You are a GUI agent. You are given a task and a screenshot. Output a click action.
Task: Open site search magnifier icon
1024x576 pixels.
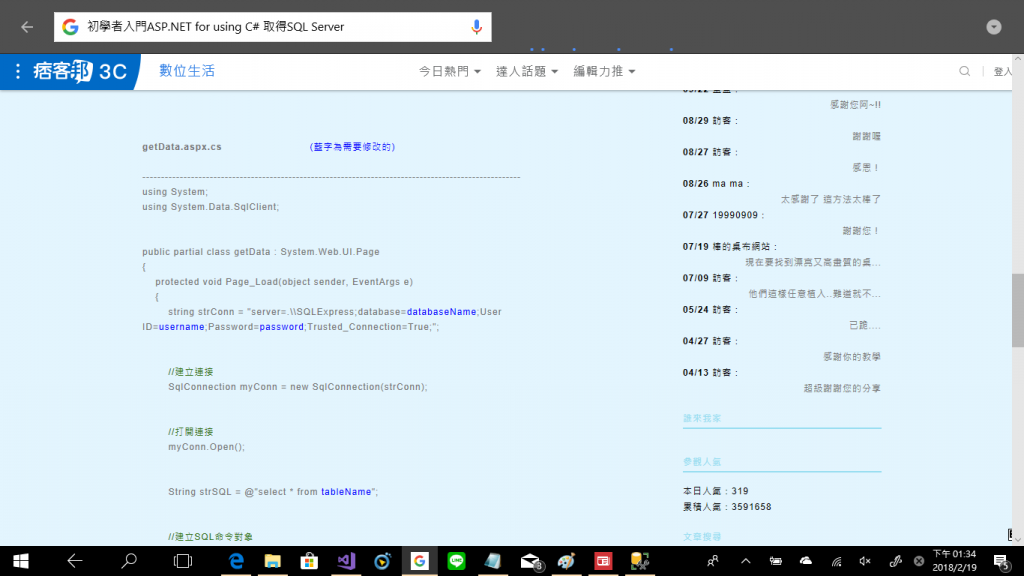(x=965, y=71)
